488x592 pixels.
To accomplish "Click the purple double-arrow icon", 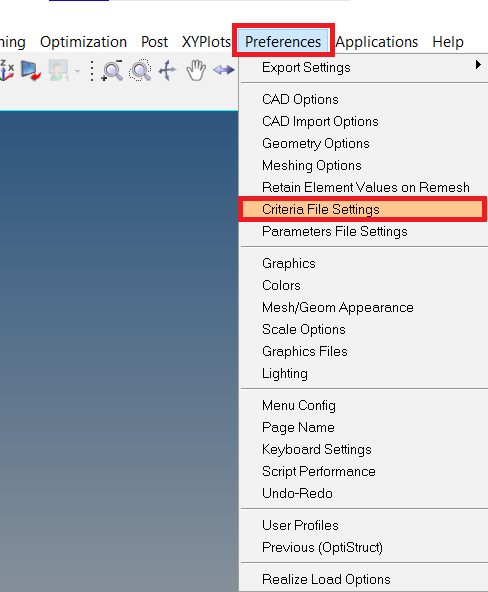I will click(224, 70).
